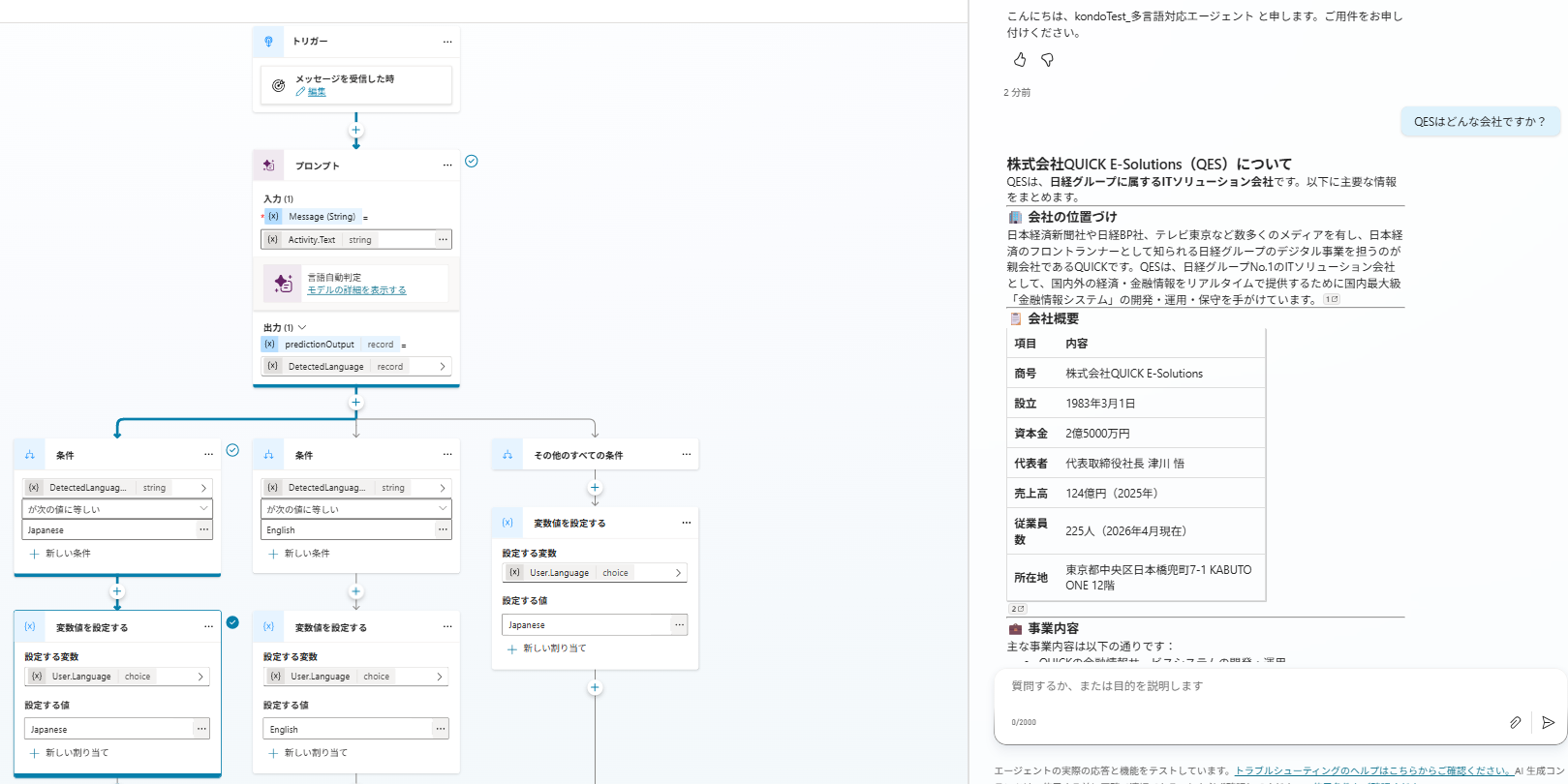
Task: Add node below the Japanese condition
Action: [117, 591]
